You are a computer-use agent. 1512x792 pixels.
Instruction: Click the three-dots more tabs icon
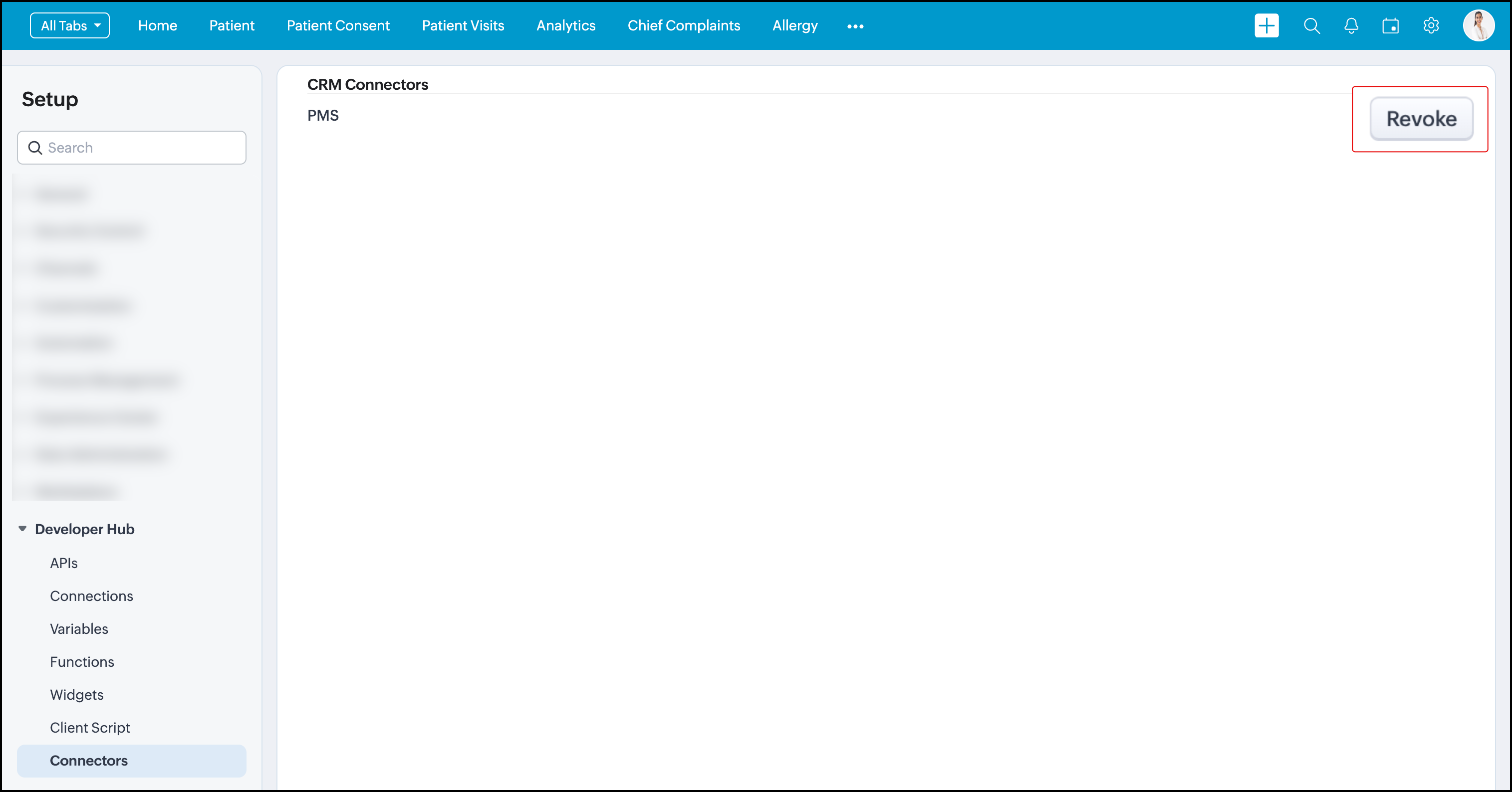[x=855, y=26]
